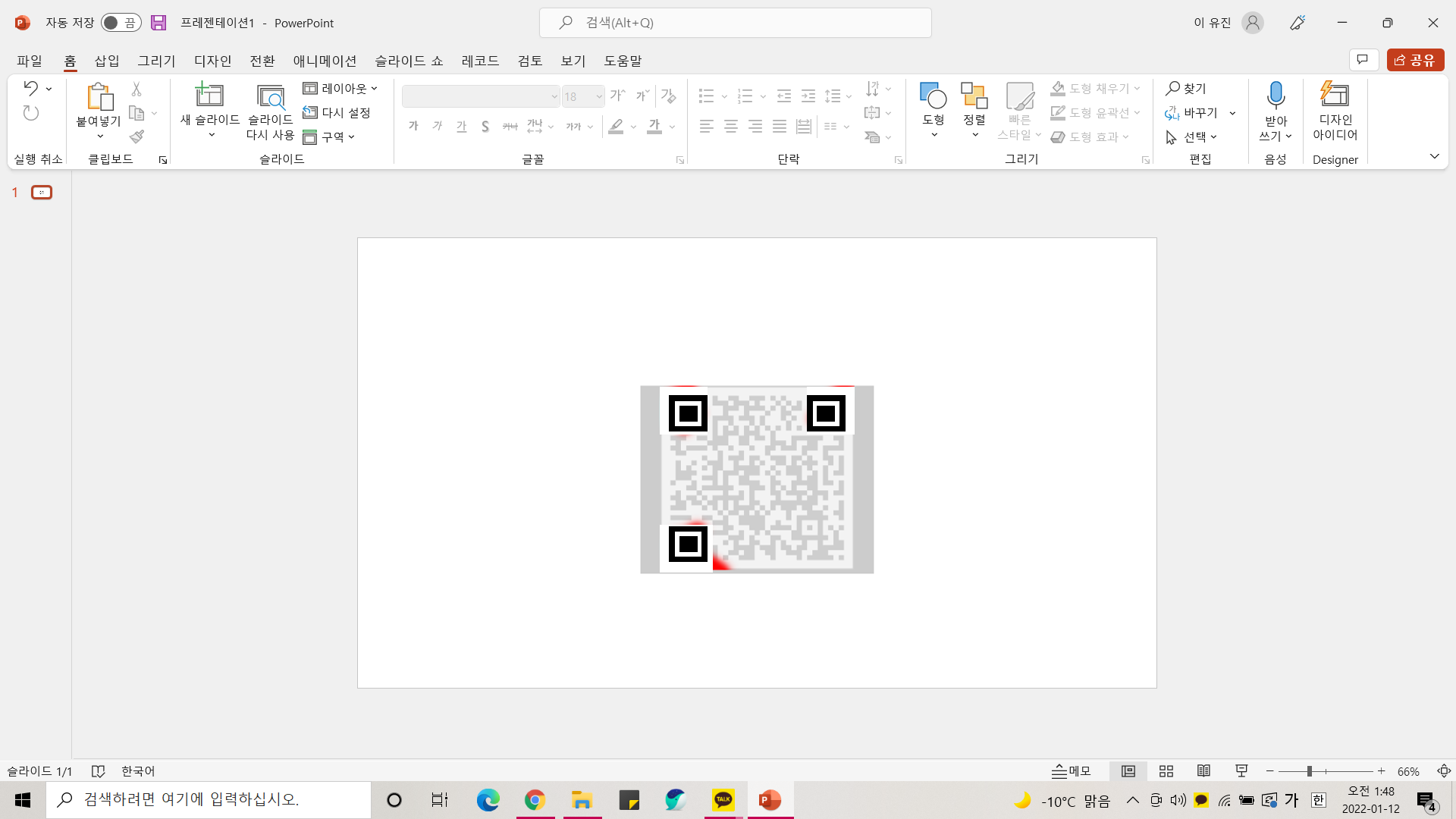Viewport: 1456px width, 819px height.
Task: Toggle italic formatting
Action: 438,127
